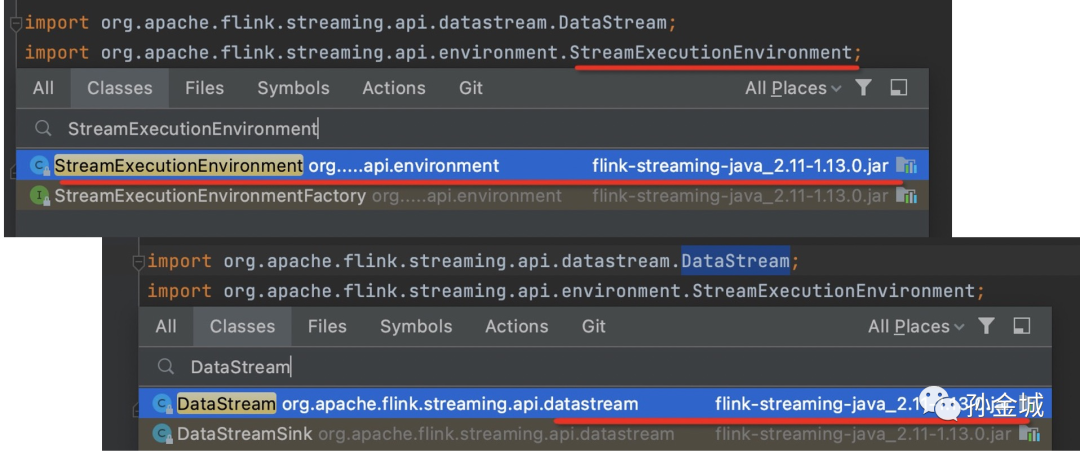Click the interface icon of the StreamExecutionEnvironmentFactory result
The image size is (1080, 453).
click(x=40, y=196)
